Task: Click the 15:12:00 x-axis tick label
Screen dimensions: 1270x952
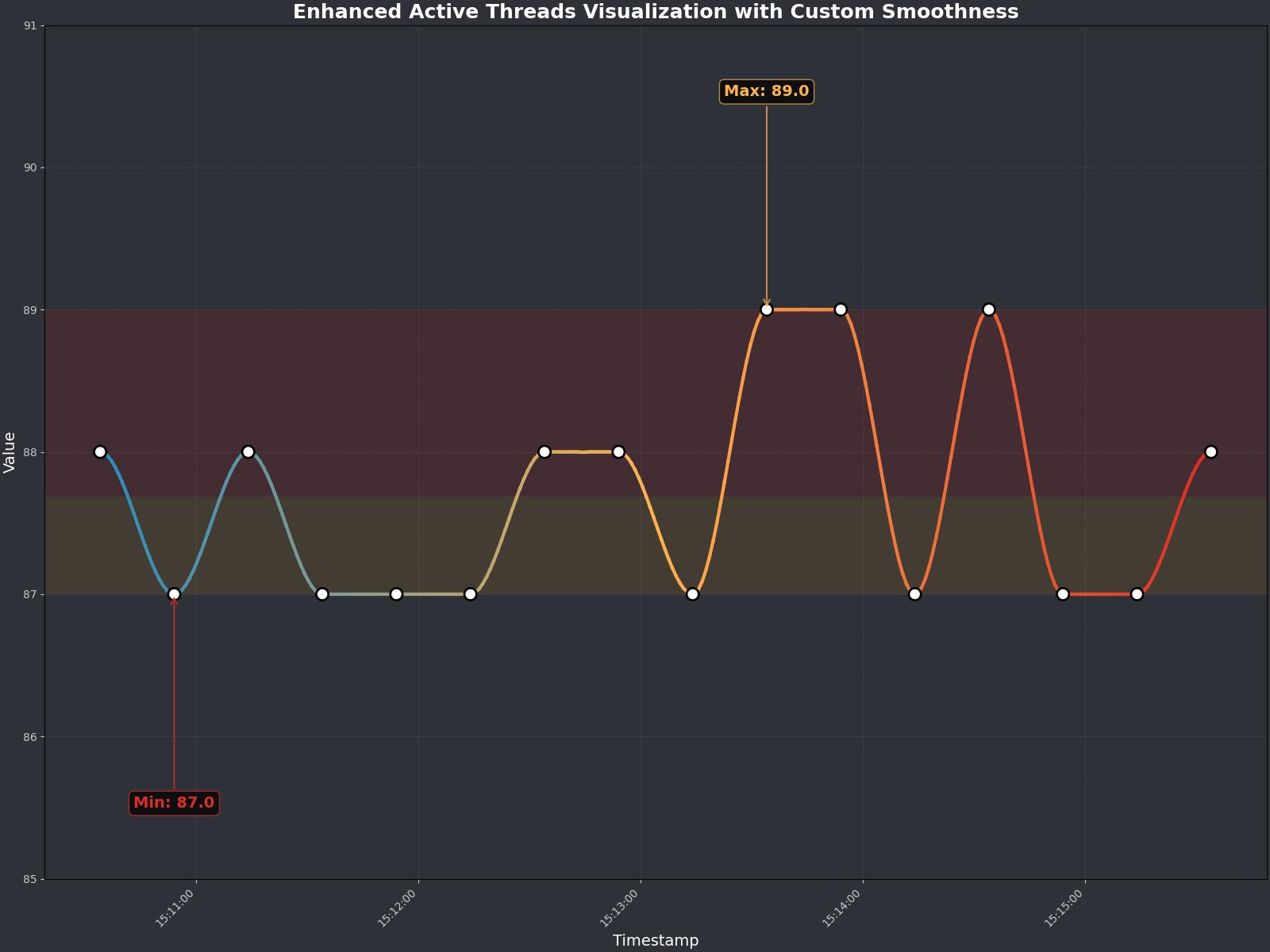Action: point(398,908)
